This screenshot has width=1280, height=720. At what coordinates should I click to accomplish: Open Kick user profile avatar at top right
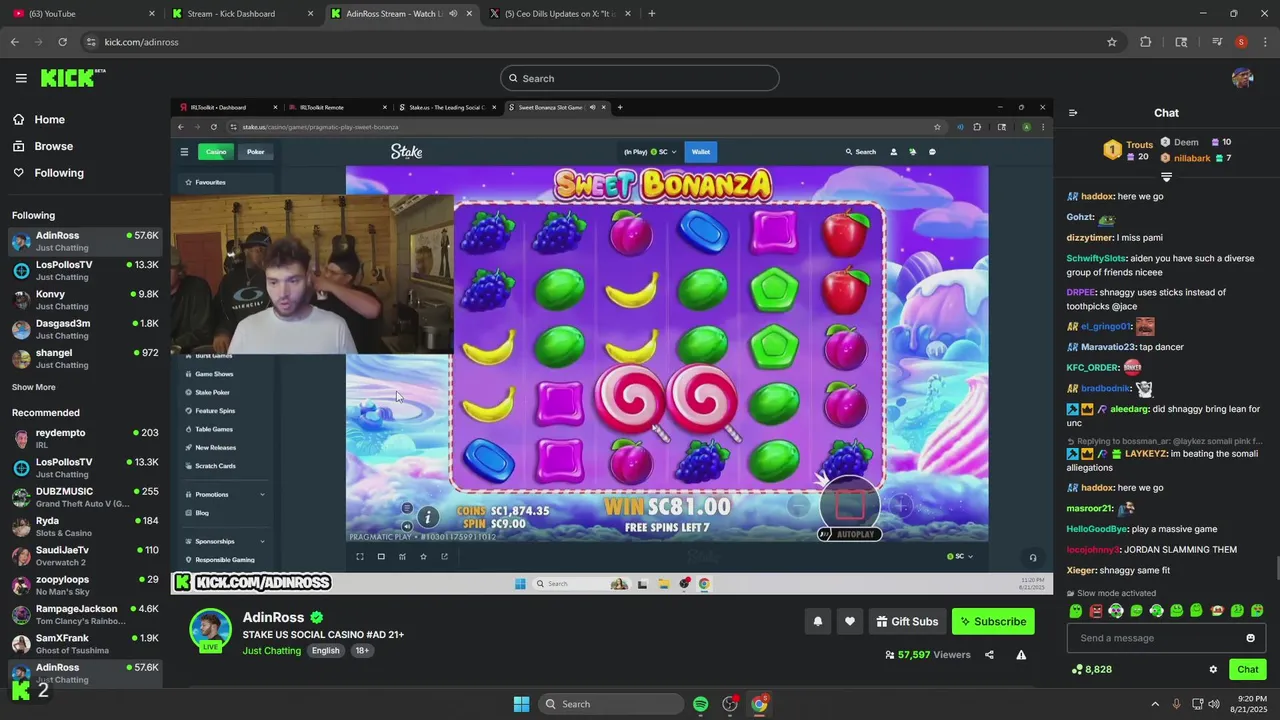(x=1242, y=78)
